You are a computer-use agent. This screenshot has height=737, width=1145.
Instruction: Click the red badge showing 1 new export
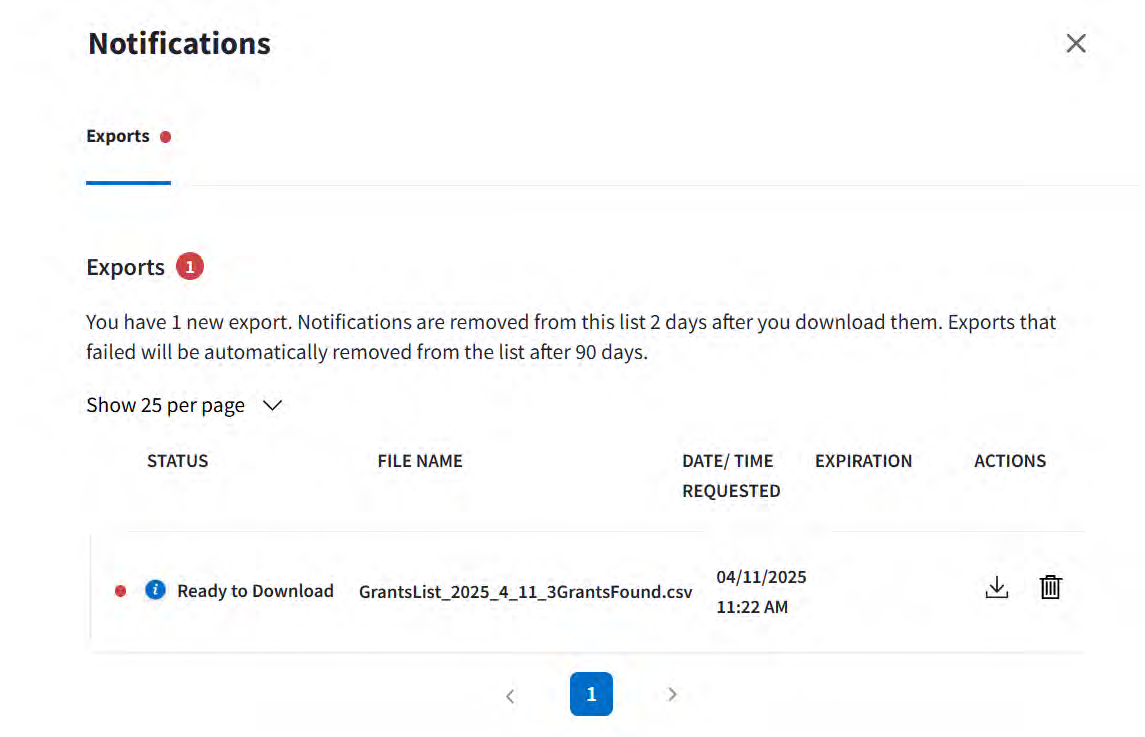point(190,267)
